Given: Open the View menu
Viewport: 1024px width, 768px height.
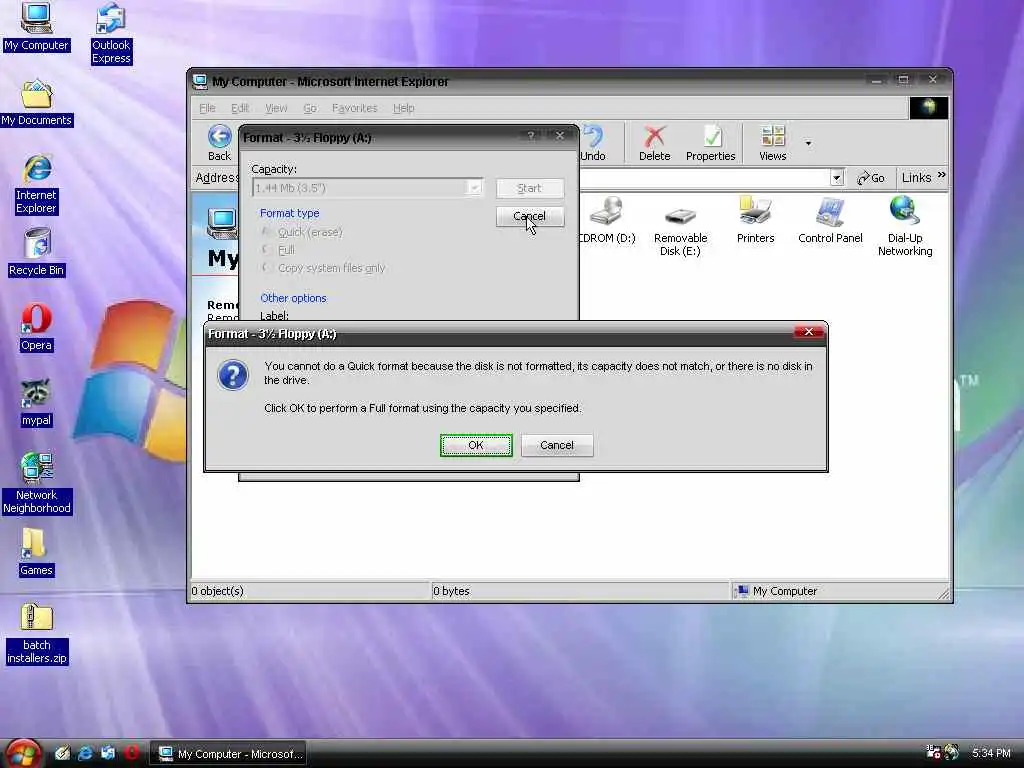Looking at the screenshot, I should 276,108.
